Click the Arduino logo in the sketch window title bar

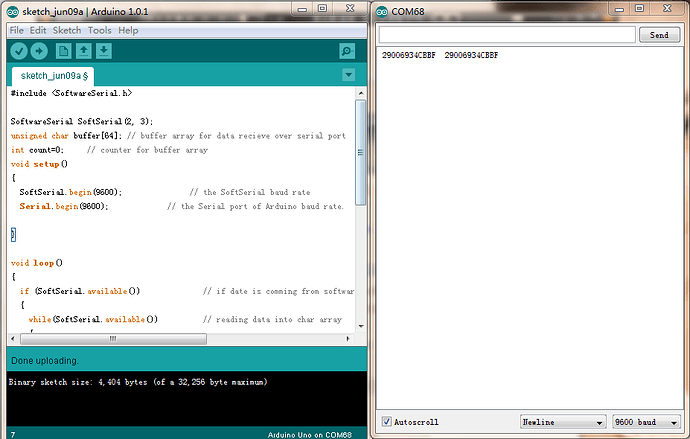click(x=13, y=12)
